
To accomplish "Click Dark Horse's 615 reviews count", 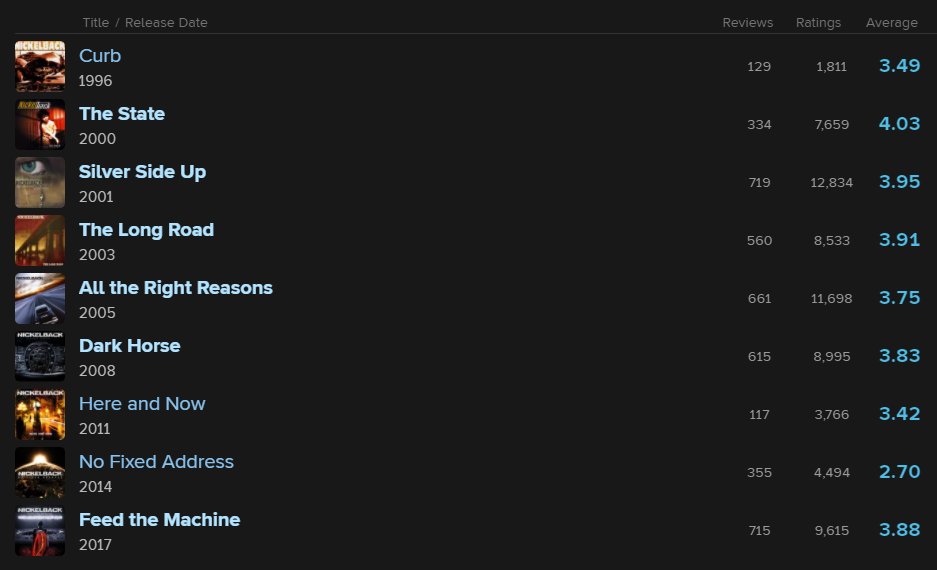I will 759,356.
